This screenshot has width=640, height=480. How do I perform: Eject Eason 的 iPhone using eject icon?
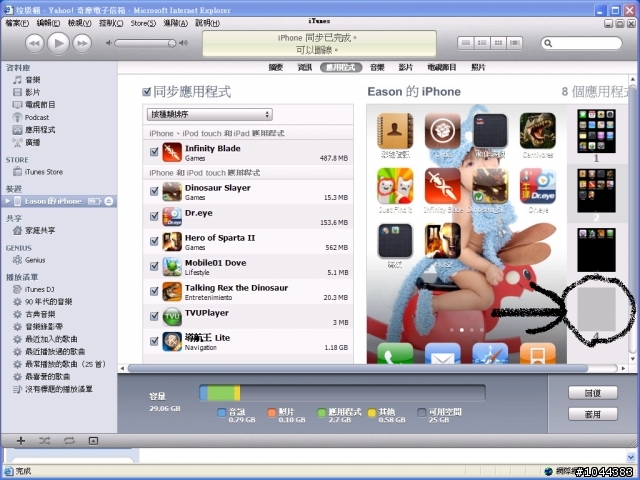pos(109,201)
